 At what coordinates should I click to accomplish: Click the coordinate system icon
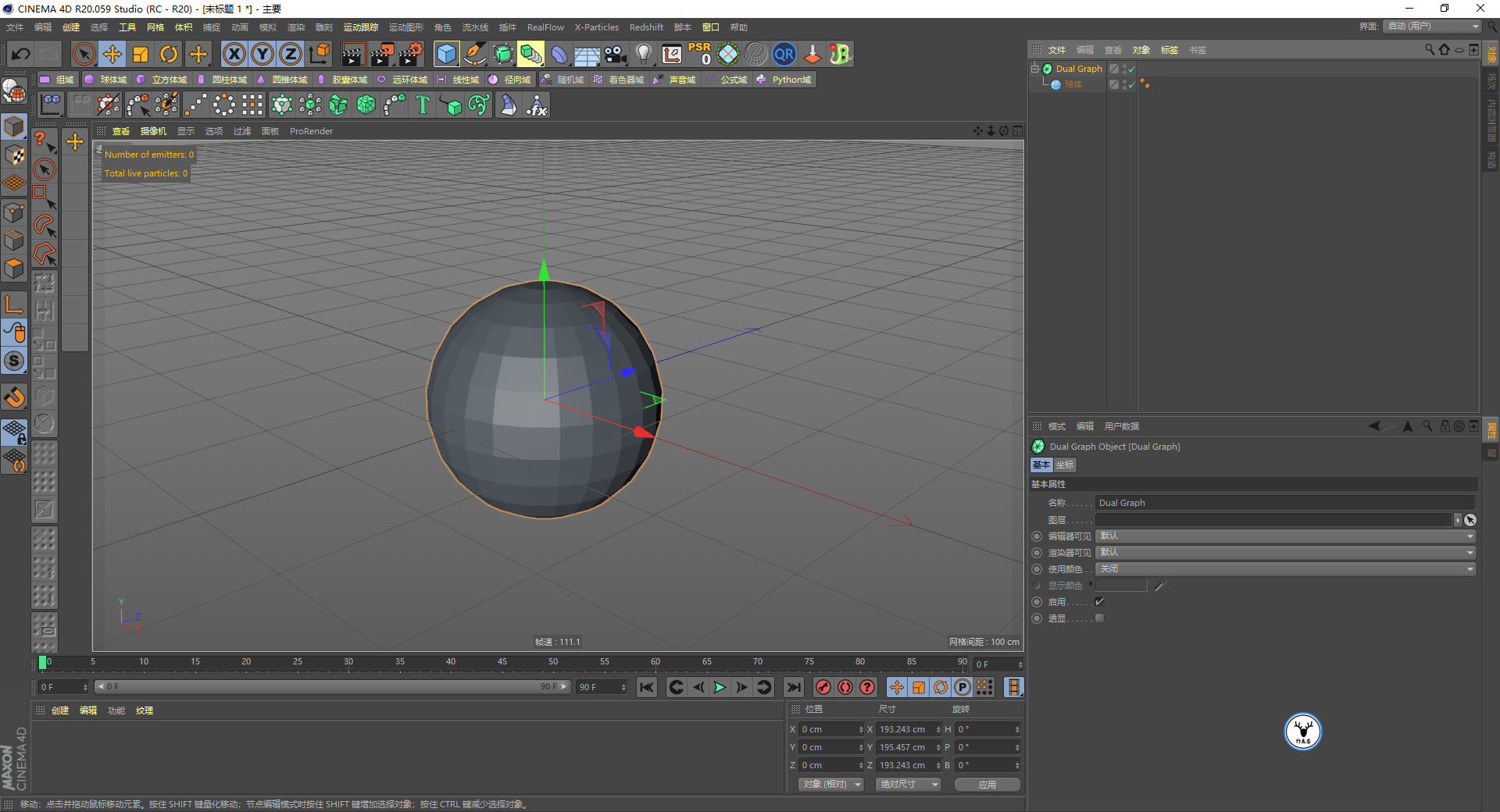click(x=320, y=54)
